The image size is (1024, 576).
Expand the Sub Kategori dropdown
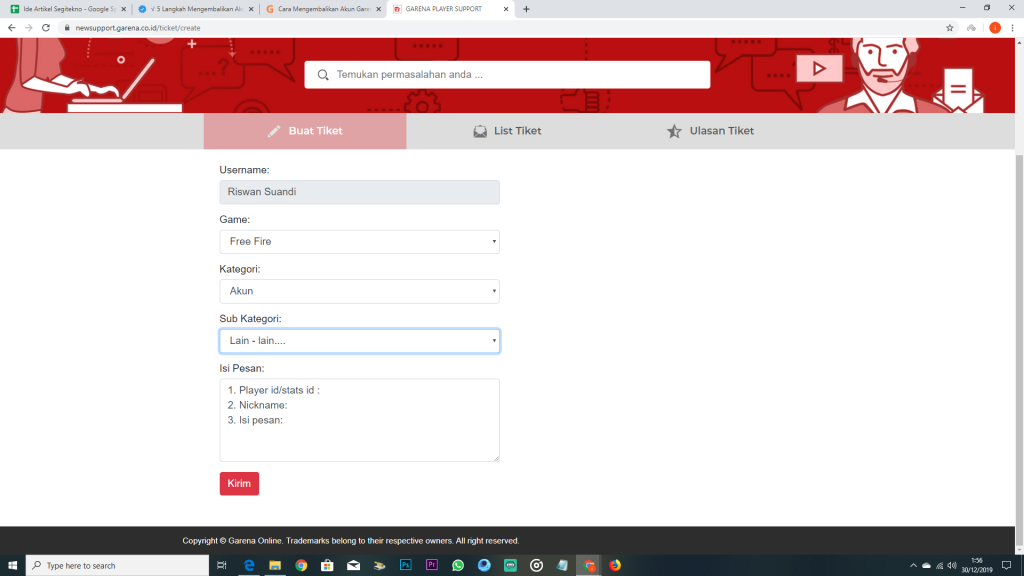(359, 341)
